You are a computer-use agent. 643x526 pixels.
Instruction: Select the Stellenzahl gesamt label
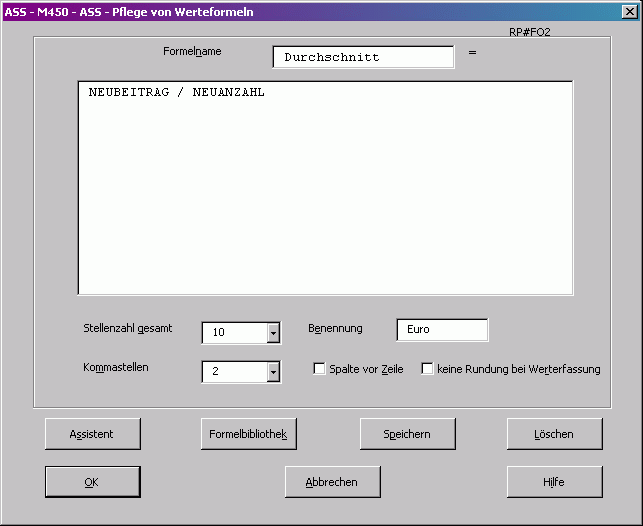coord(127,329)
